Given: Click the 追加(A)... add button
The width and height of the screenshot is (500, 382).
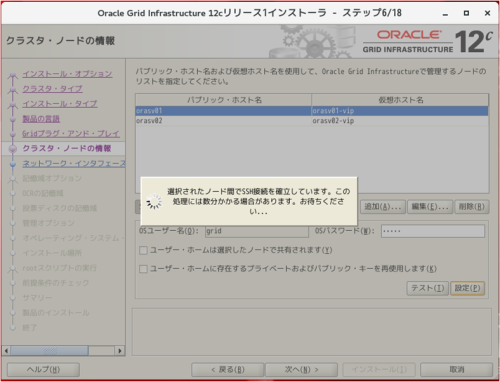Looking at the screenshot, I should pos(383,207).
